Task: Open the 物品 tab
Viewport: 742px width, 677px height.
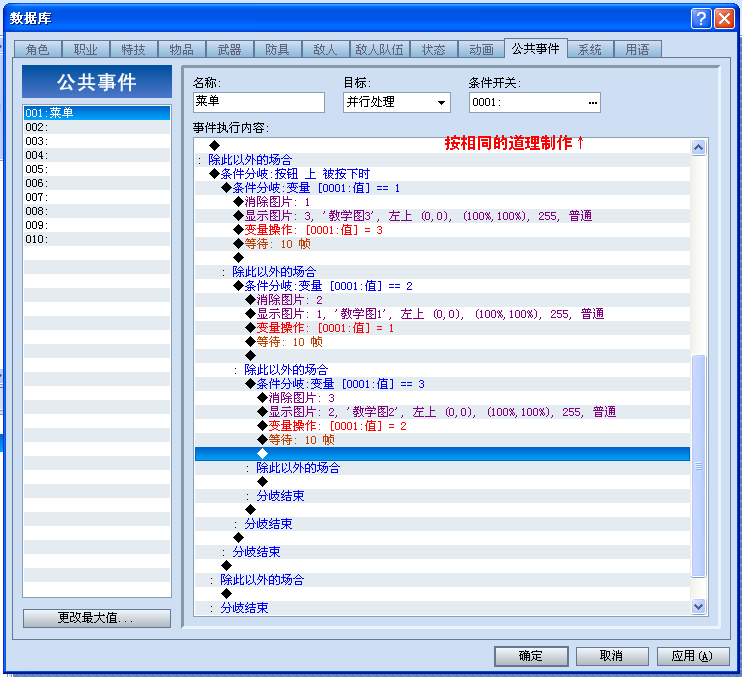Action: [182, 49]
